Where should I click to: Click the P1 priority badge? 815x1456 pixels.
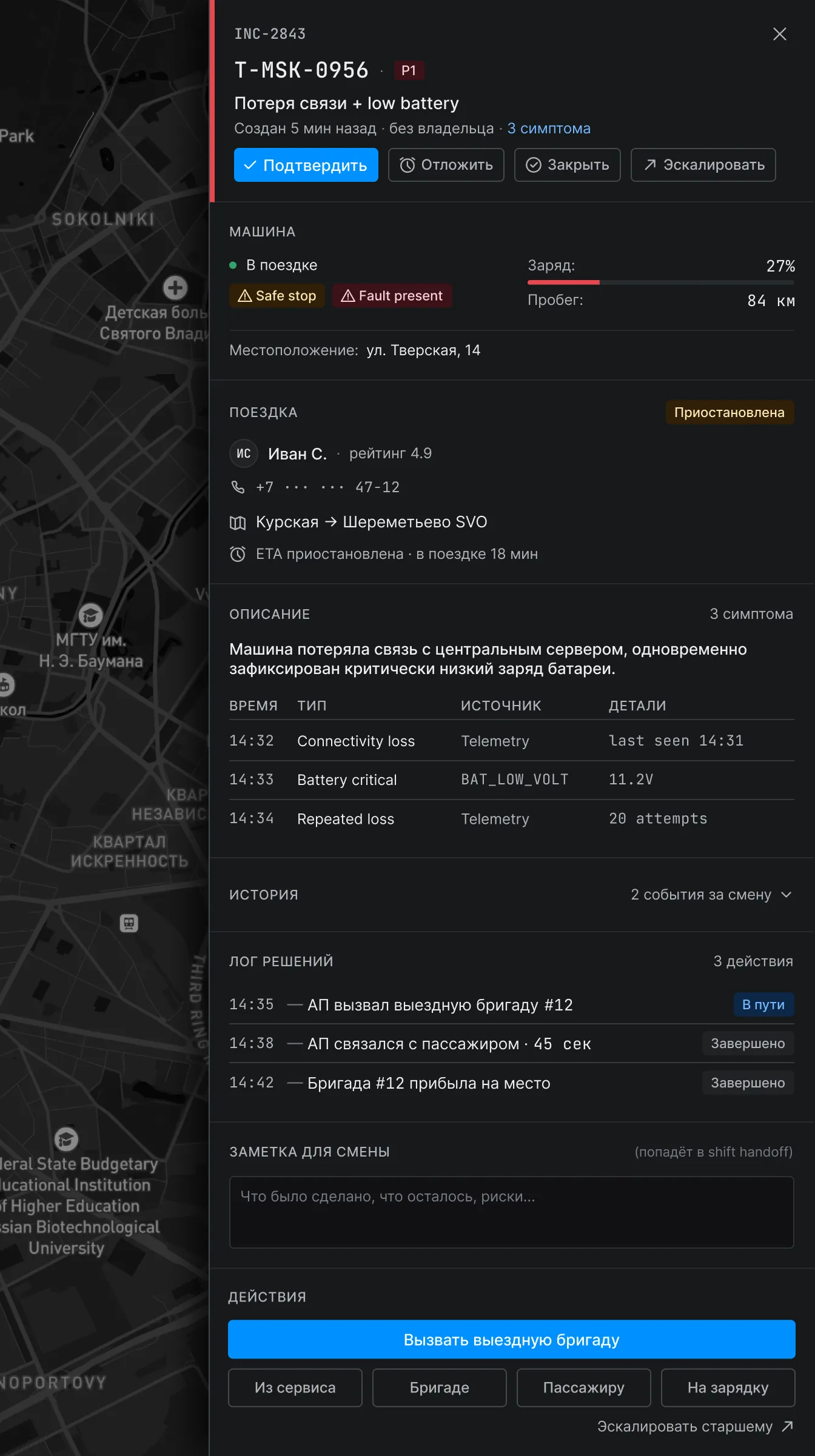409,70
